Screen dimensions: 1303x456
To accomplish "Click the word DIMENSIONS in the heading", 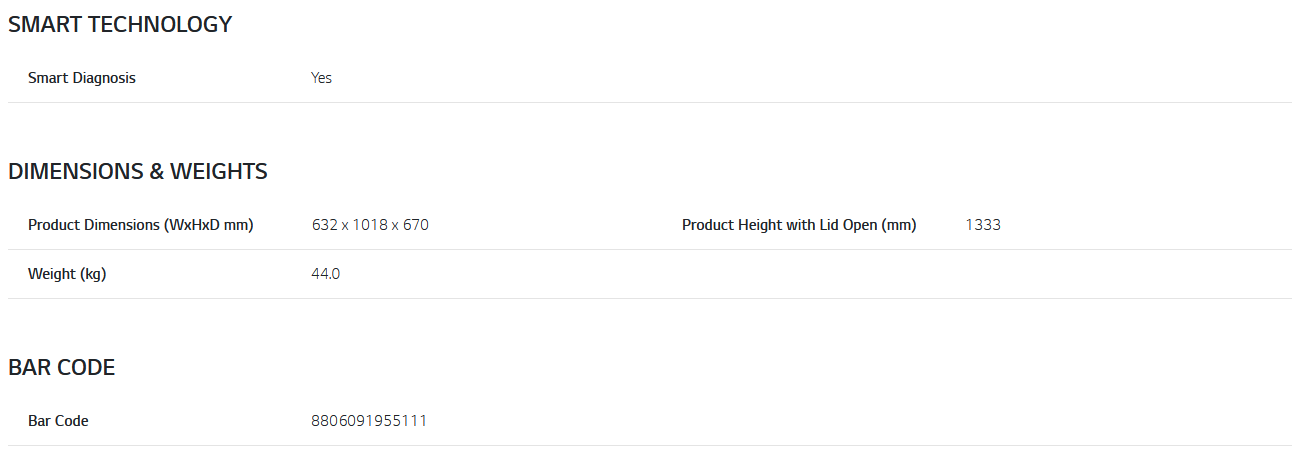I will pos(76,172).
